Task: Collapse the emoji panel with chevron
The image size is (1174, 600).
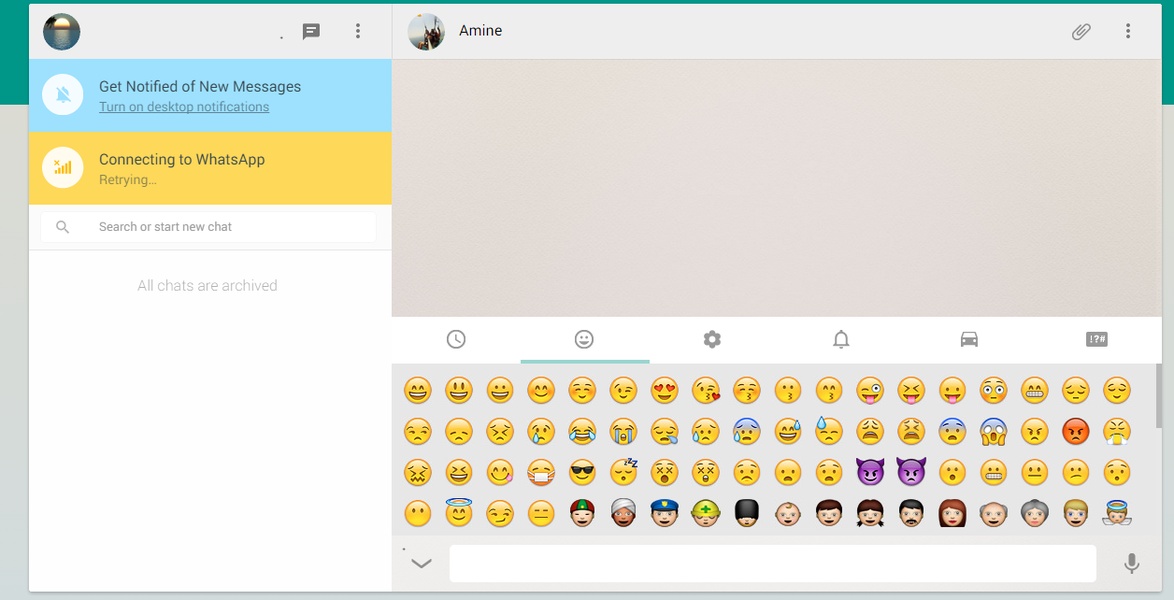Action: [422, 563]
